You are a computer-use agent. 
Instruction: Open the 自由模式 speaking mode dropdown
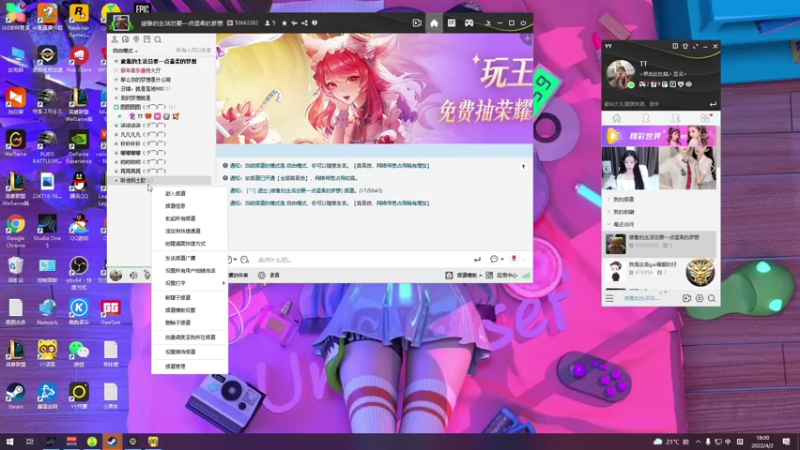pyautogui.click(x=125, y=51)
